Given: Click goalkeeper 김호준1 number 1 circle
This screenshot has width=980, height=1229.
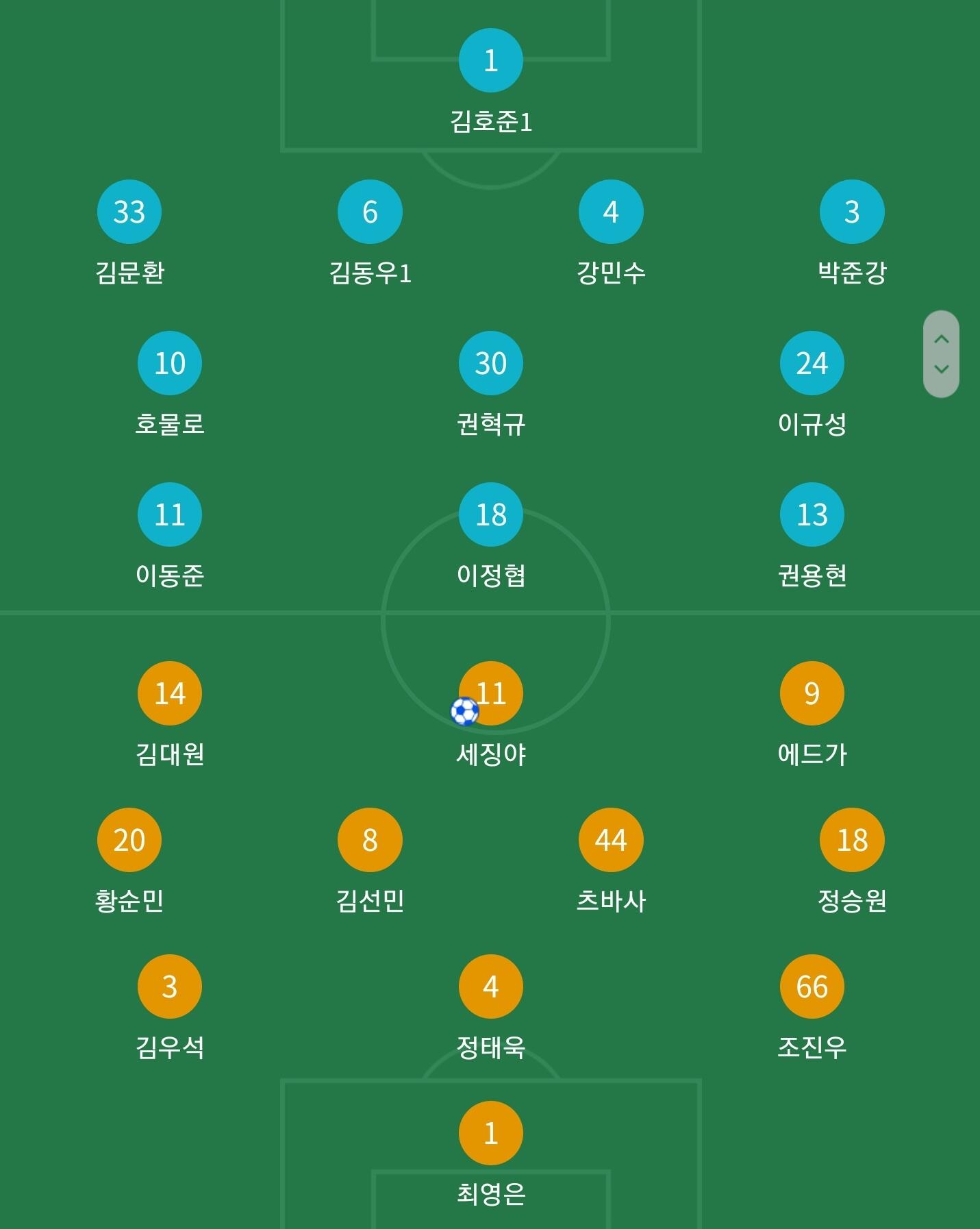Looking at the screenshot, I should coord(490,60).
